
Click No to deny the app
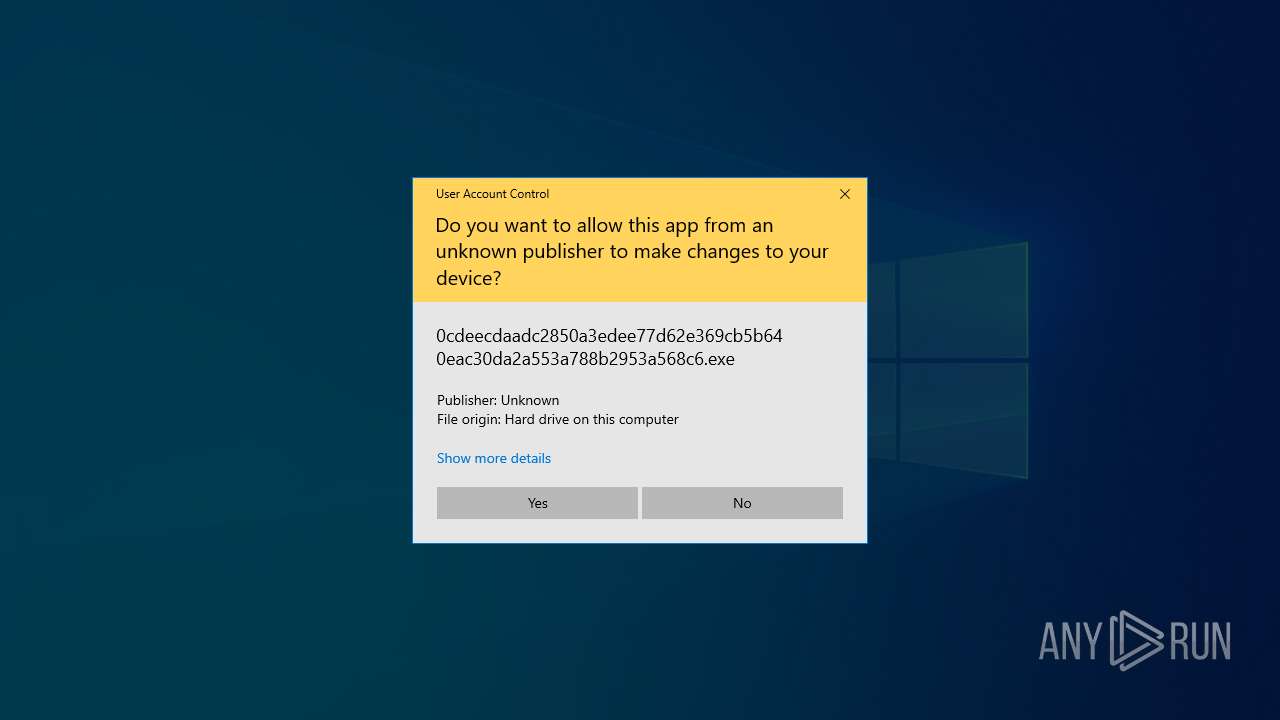point(742,503)
